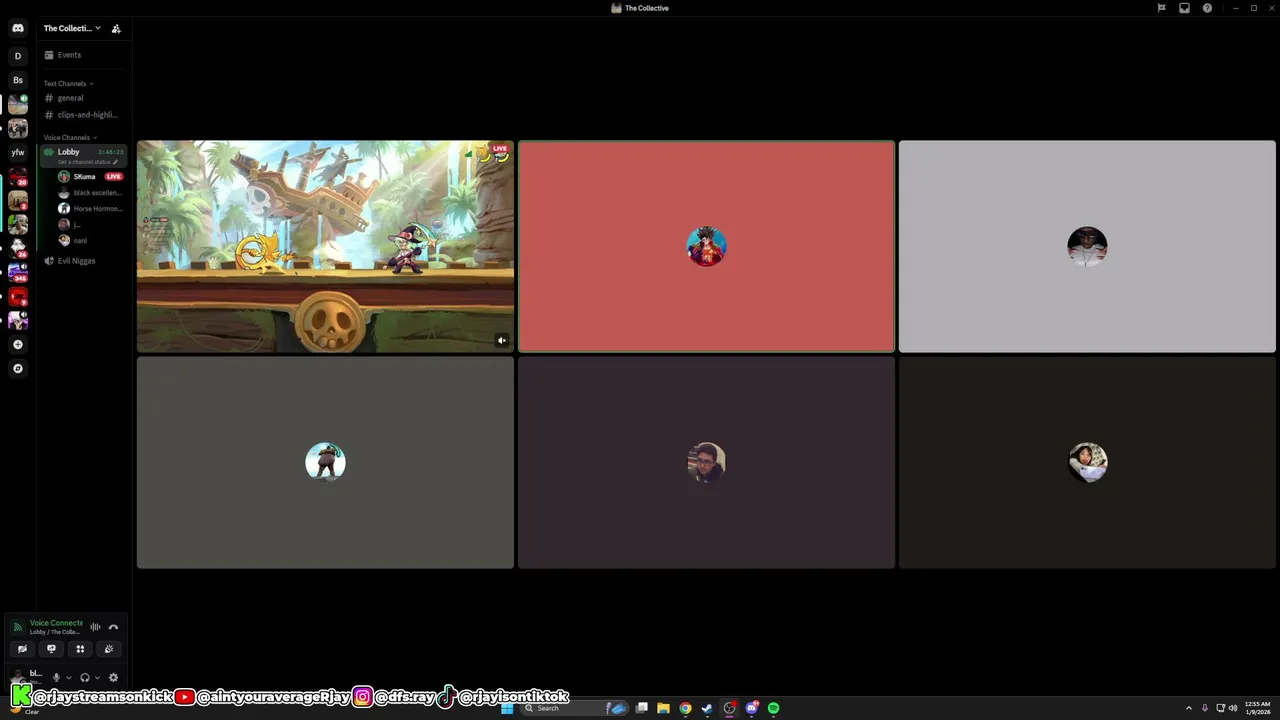Open Task View icon on taskbar
Image resolution: width=1280 pixels, height=720 pixels.
pos(641,708)
